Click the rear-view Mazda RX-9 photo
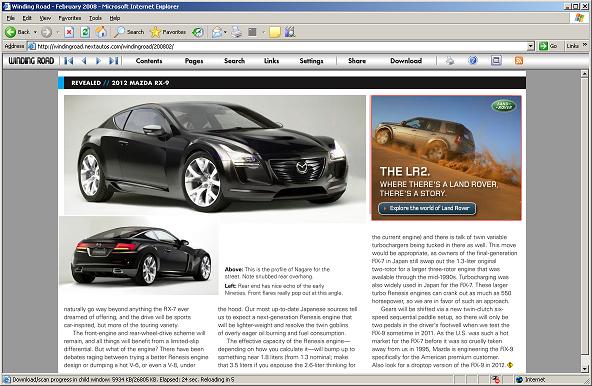Image resolution: width=592 pixels, height=386 pixels. click(x=139, y=255)
